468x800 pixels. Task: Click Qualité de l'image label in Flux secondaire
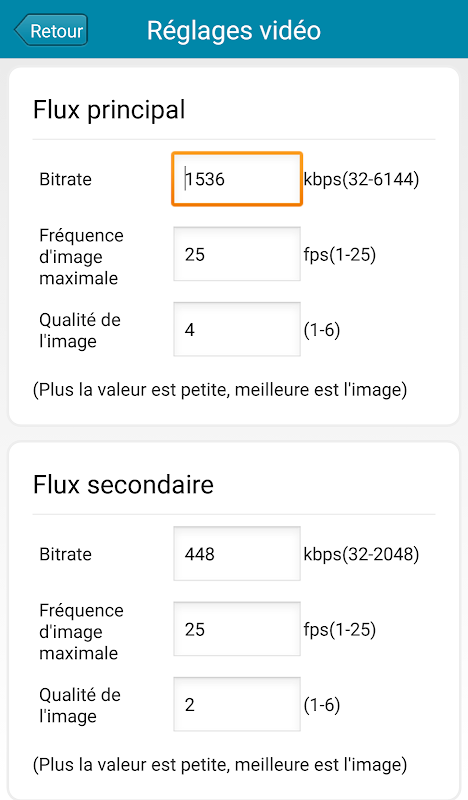(x=80, y=705)
